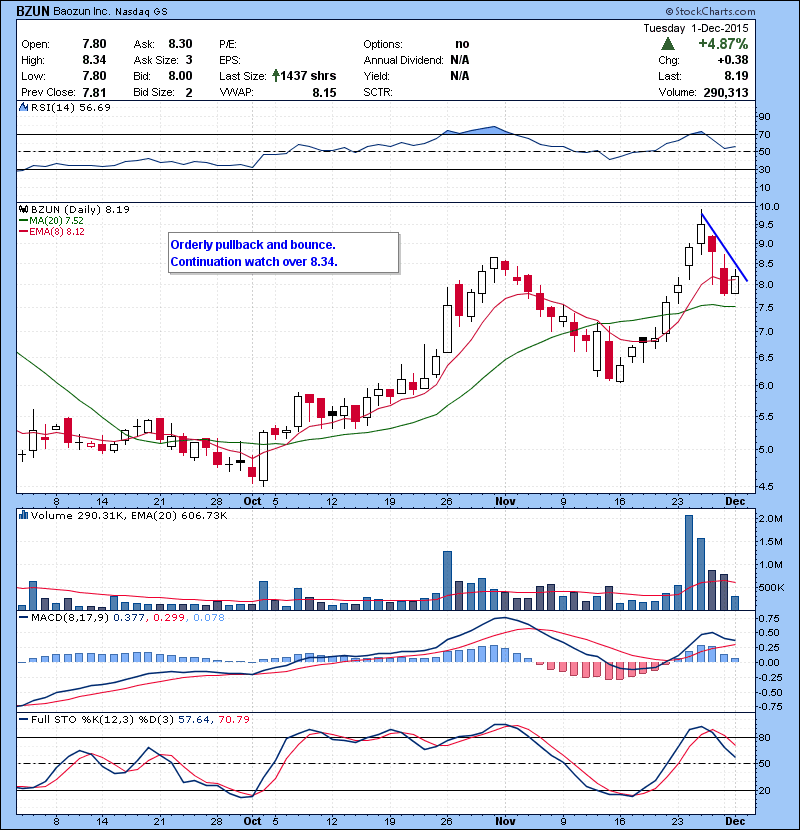Click the BZUN (Daily) candlestick icon
The height and width of the screenshot is (830, 800).
tap(23, 210)
